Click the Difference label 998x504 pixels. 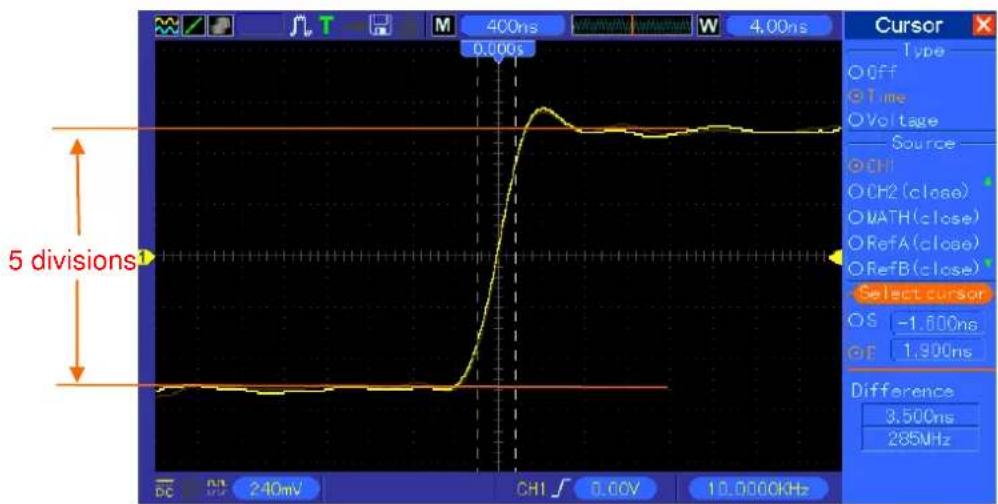pos(901,391)
